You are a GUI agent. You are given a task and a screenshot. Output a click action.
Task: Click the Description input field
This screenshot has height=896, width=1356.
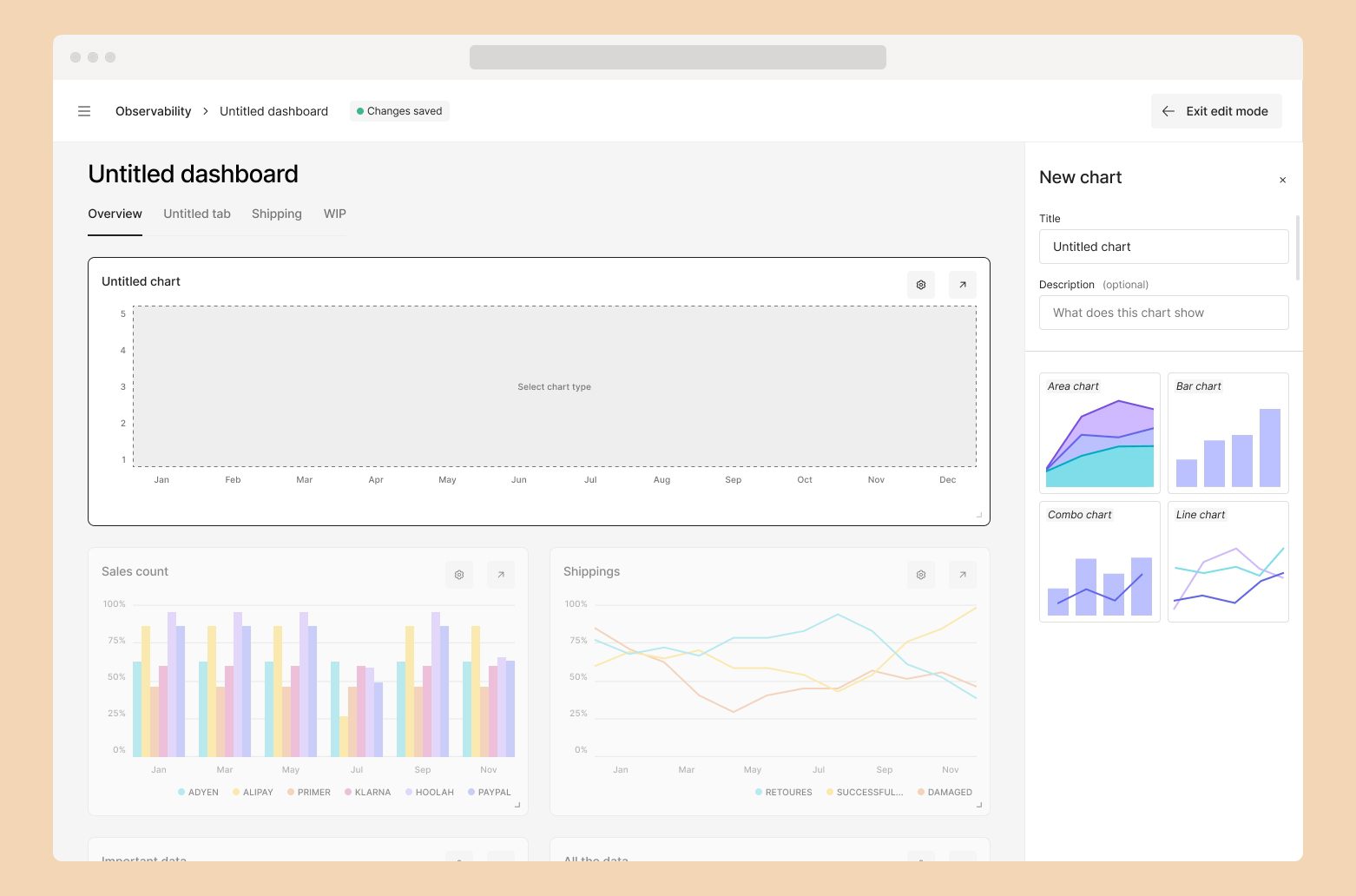pyautogui.click(x=1163, y=313)
